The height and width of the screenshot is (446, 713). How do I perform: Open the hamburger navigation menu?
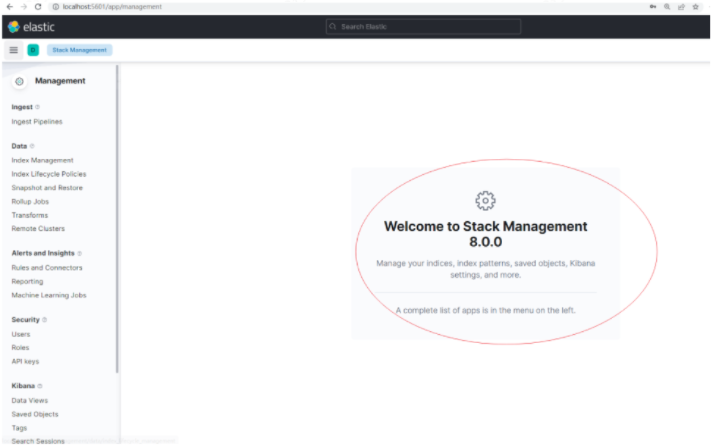point(14,50)
